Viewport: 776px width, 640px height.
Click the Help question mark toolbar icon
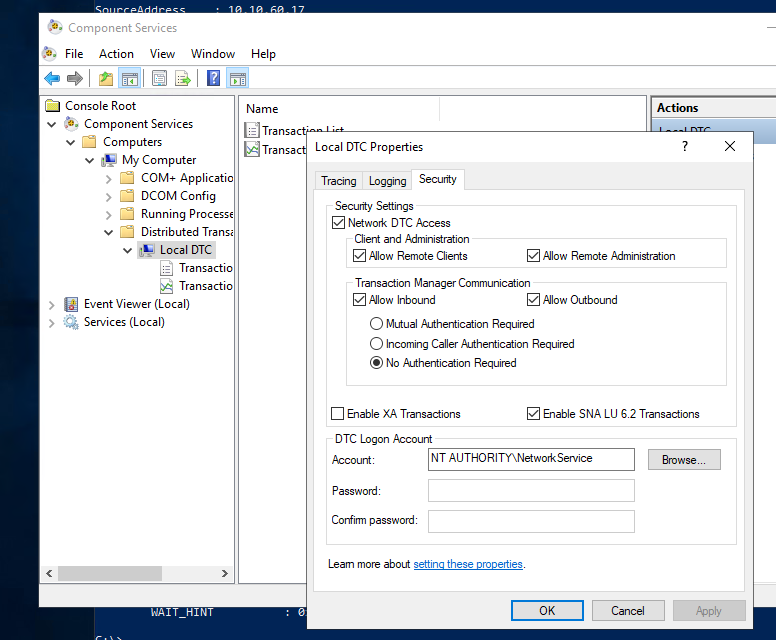click(x=213, y=78)
